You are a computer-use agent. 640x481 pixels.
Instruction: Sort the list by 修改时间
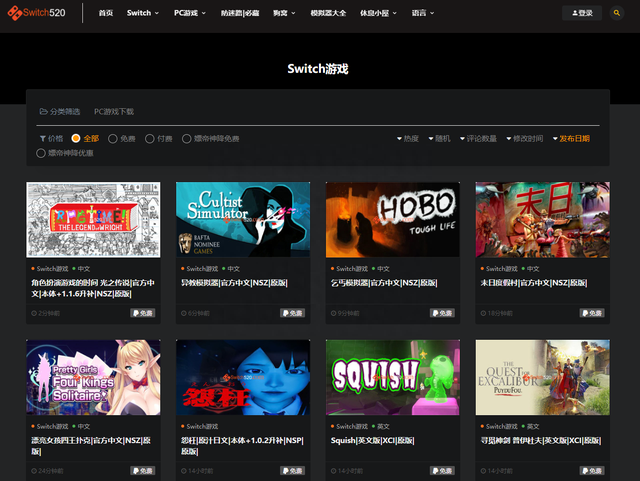coord(525,139)
